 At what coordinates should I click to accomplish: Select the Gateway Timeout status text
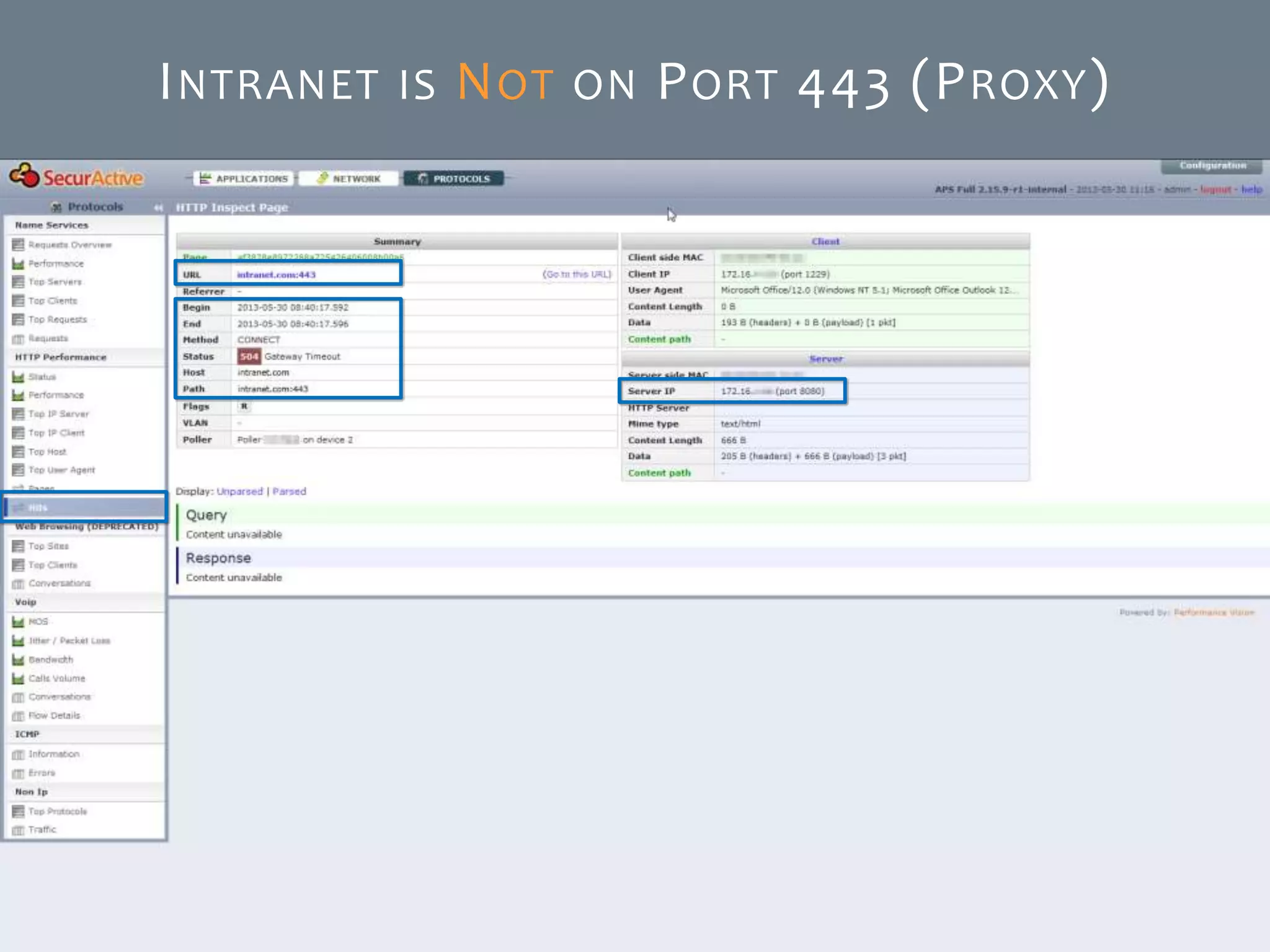click(302, 356)
